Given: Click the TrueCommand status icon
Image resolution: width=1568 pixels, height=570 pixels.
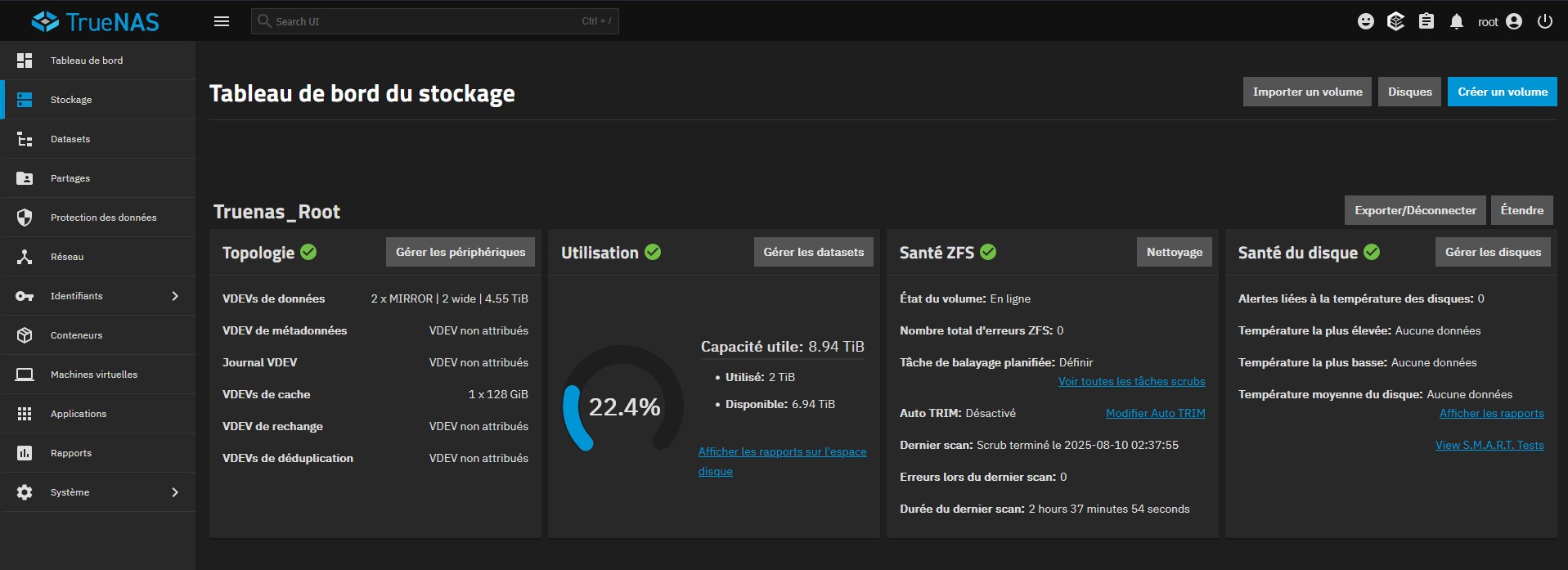Looking at the screenshot, I should point(1395,22).
